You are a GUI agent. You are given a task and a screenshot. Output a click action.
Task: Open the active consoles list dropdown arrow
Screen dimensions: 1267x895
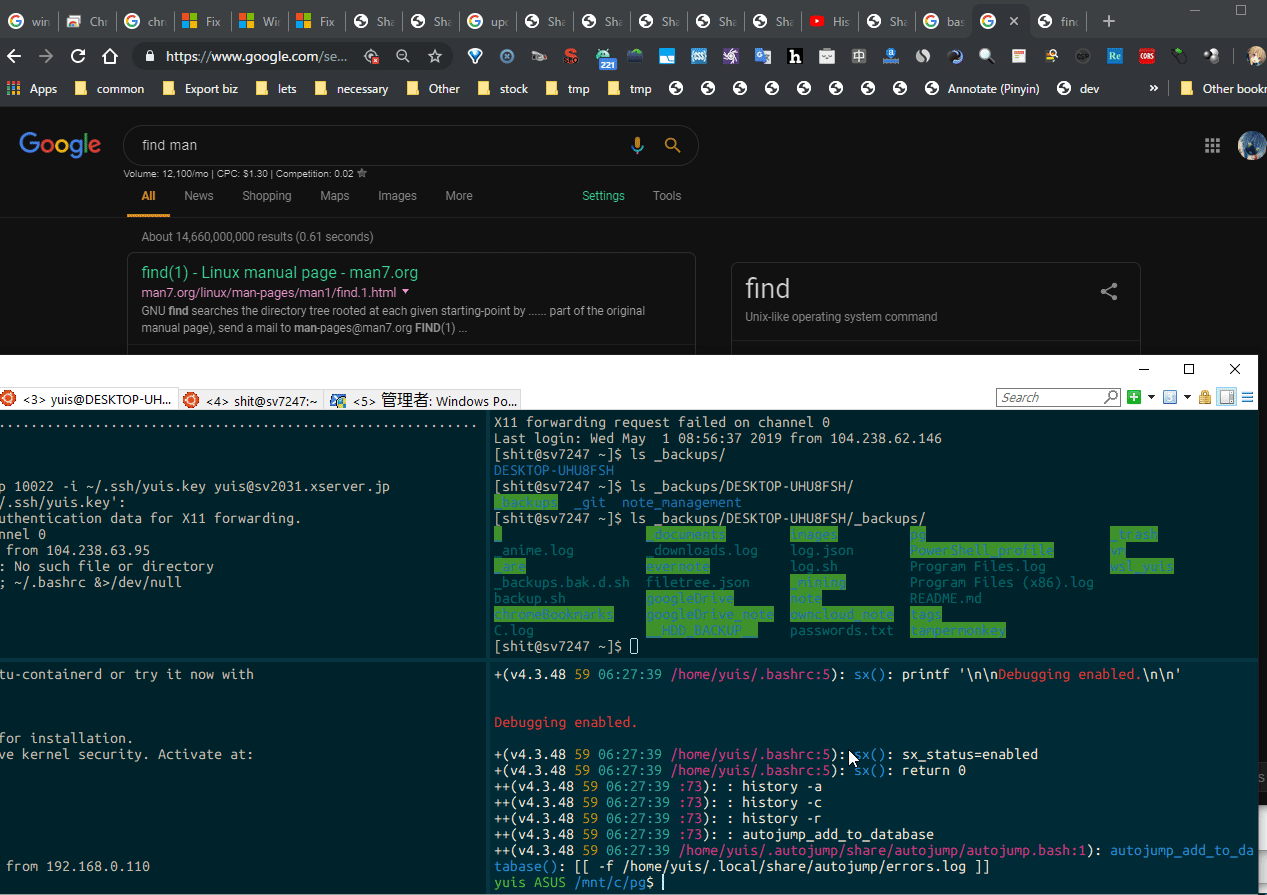(1187, 397)
